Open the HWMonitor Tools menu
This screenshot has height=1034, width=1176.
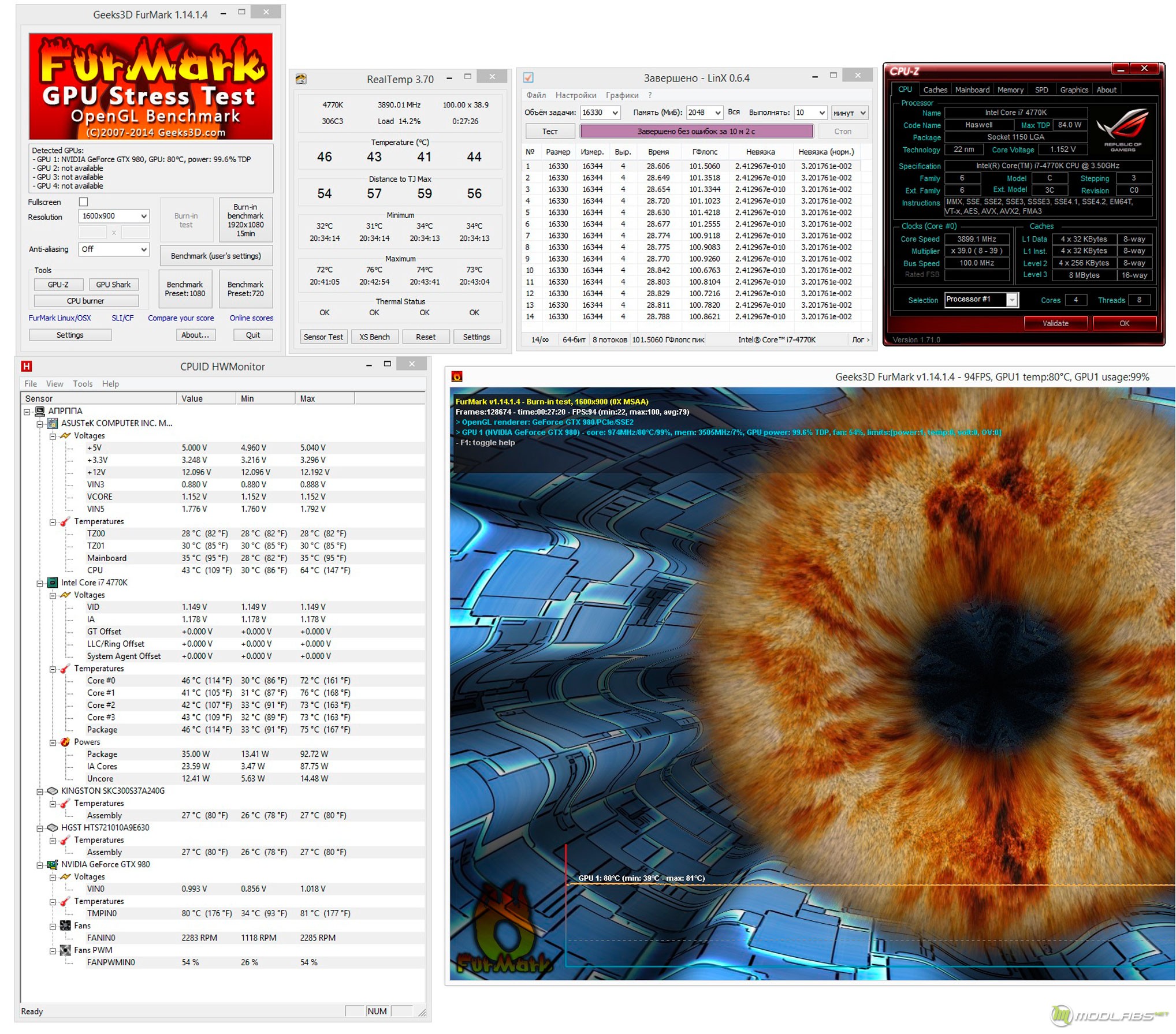click(x=83, y=383)
